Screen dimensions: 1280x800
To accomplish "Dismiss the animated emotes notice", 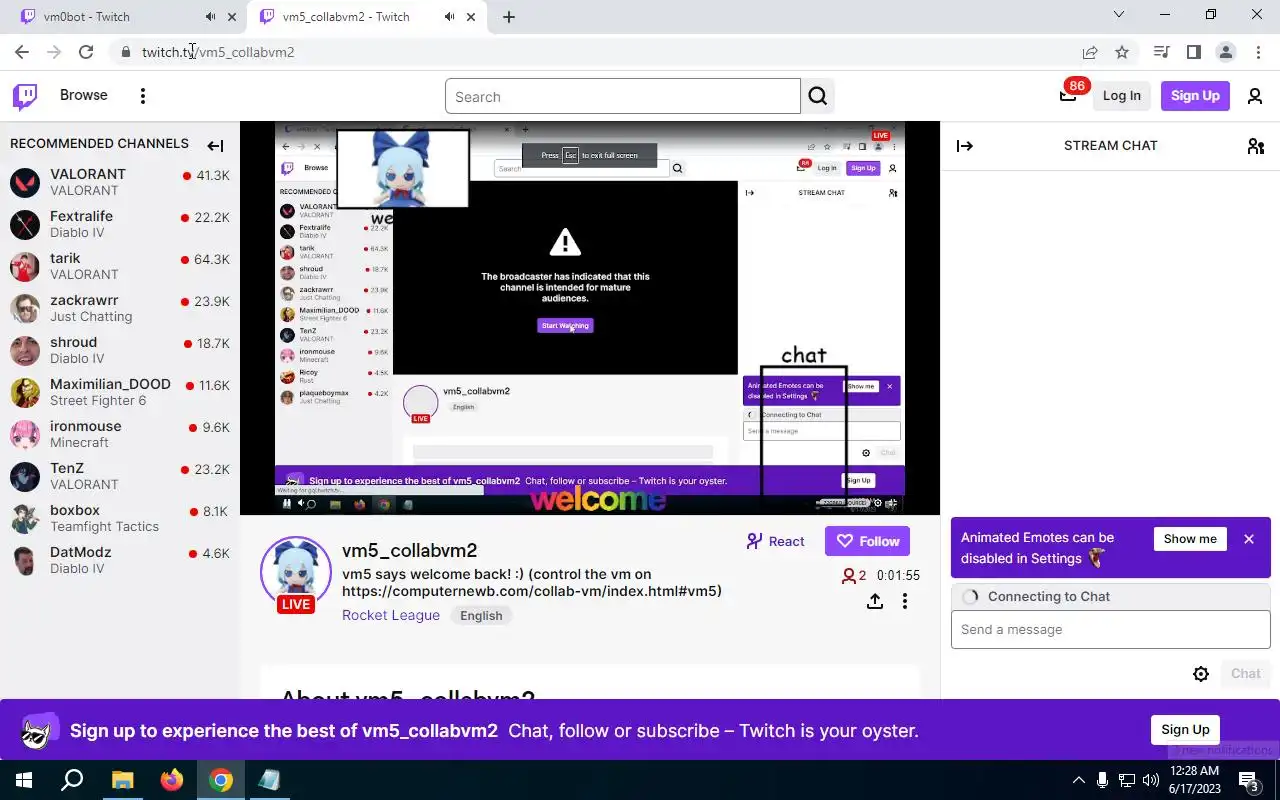I will point(1249,539).
